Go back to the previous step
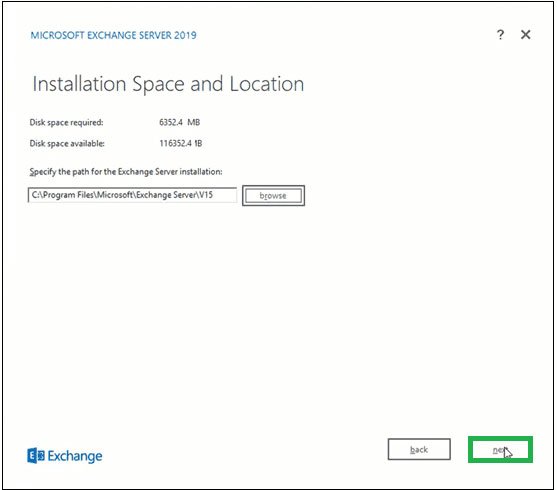557x490 pixels. click(419, 449)
